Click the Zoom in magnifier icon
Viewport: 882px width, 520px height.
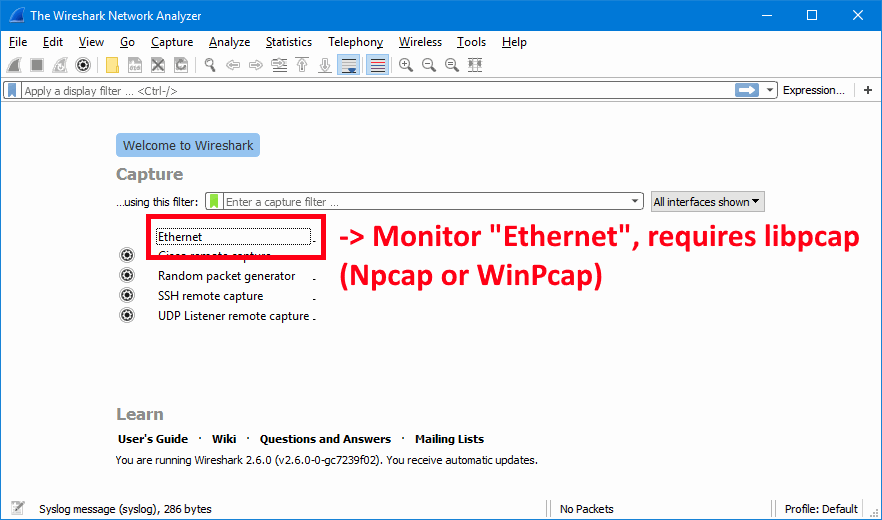(x=406, y=65)
